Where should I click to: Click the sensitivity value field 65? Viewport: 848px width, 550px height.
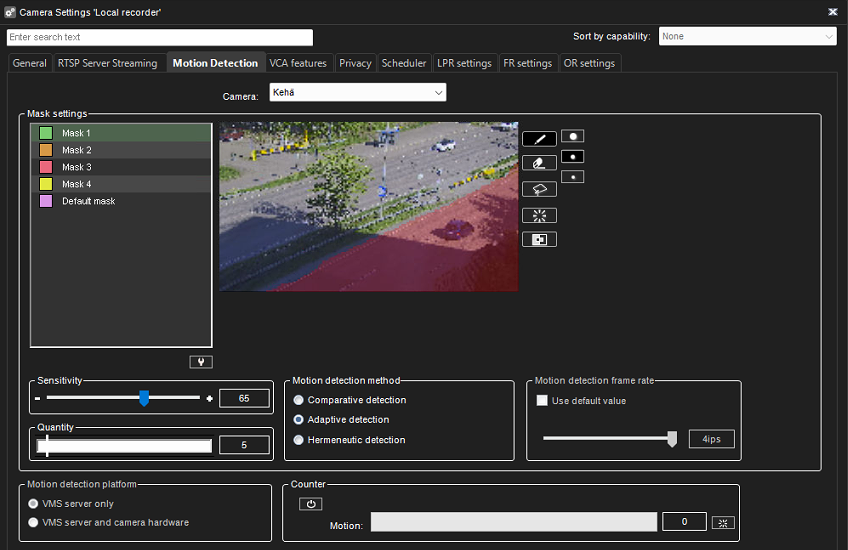[244, 399]
